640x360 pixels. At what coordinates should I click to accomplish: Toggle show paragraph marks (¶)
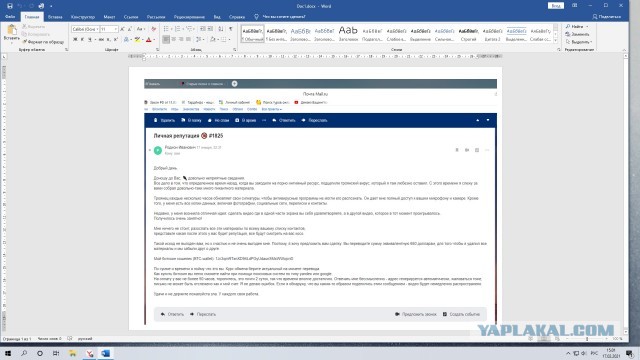click(x=231, y=29)
